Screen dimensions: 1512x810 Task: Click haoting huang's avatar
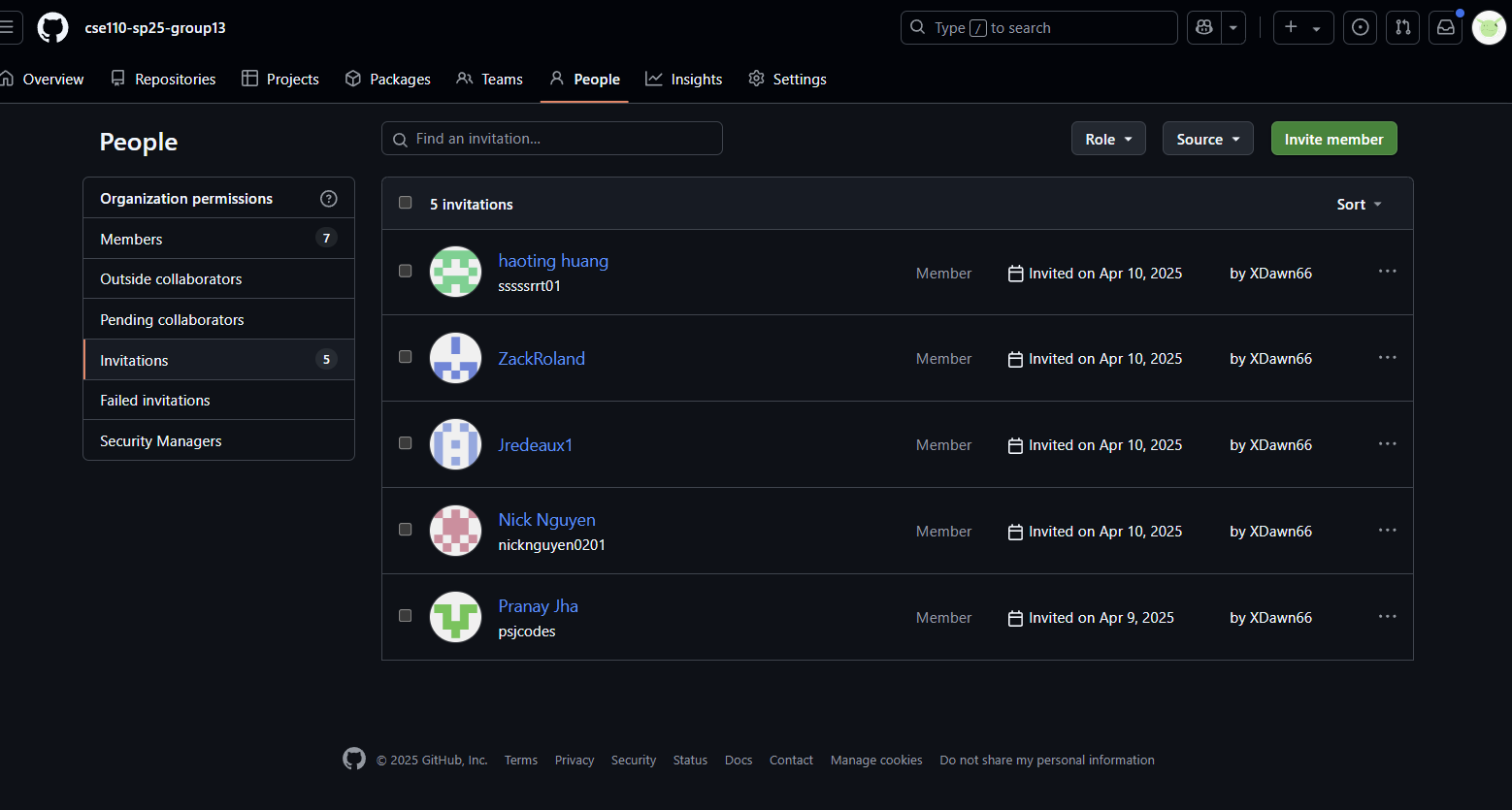(456, 272)
